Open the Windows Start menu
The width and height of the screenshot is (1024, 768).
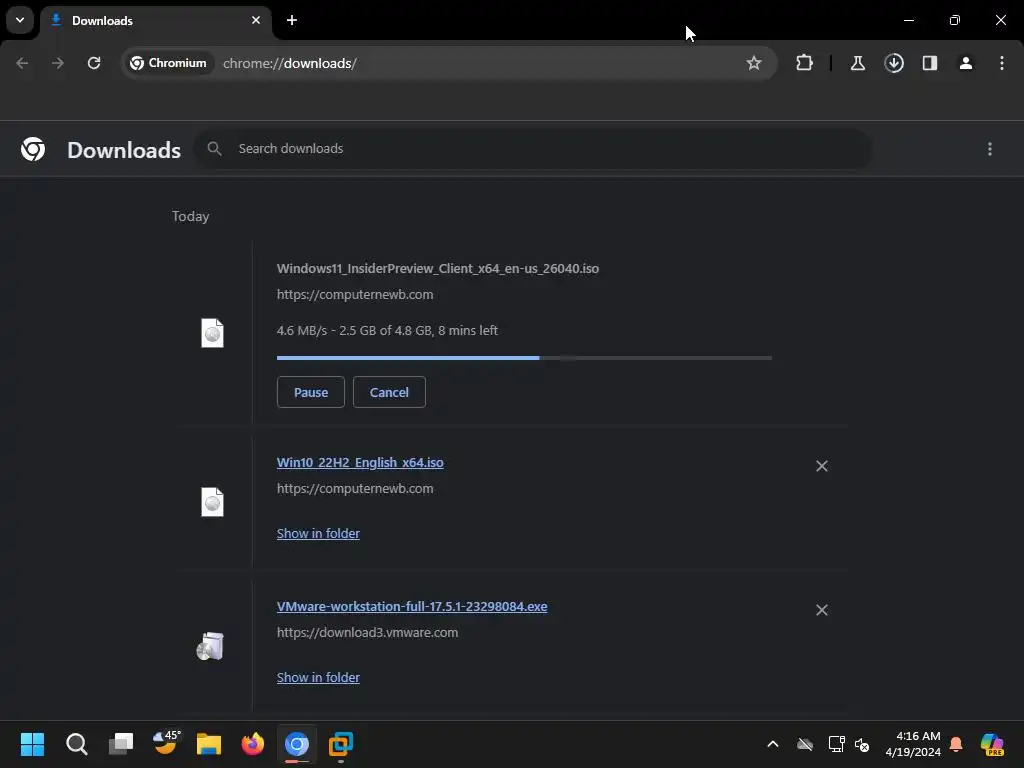pos(33,744)
